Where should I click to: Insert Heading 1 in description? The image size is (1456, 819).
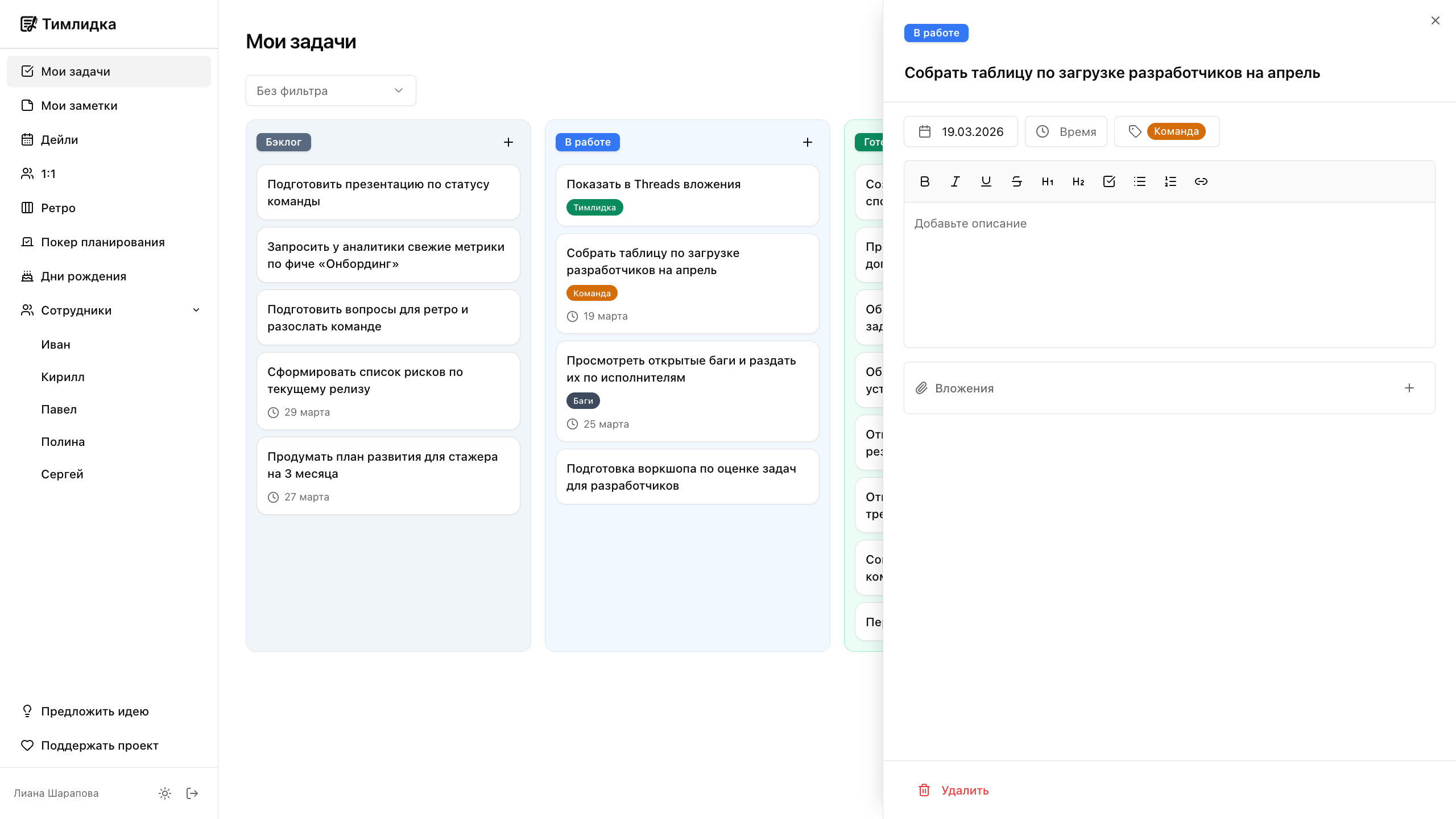(x=1048, y=181)
